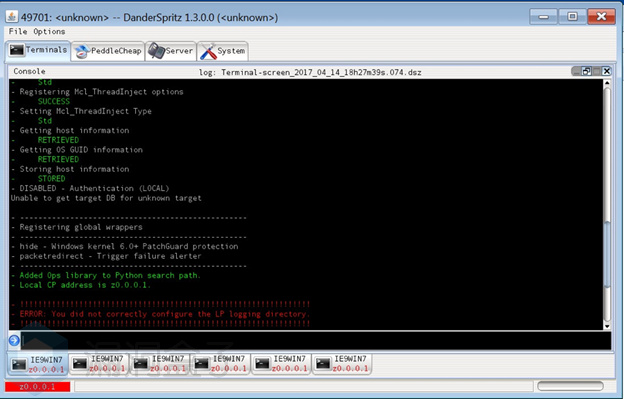Click the log file name Terminal-screen_2017_04_14
Screen dimensions: 624x399
pos(321,72)
